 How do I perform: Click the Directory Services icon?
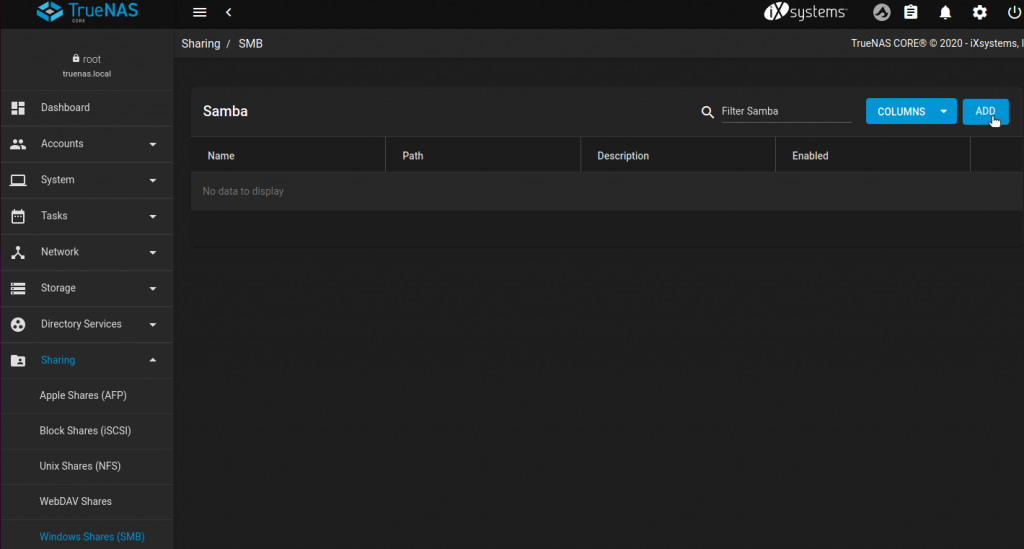18,324
